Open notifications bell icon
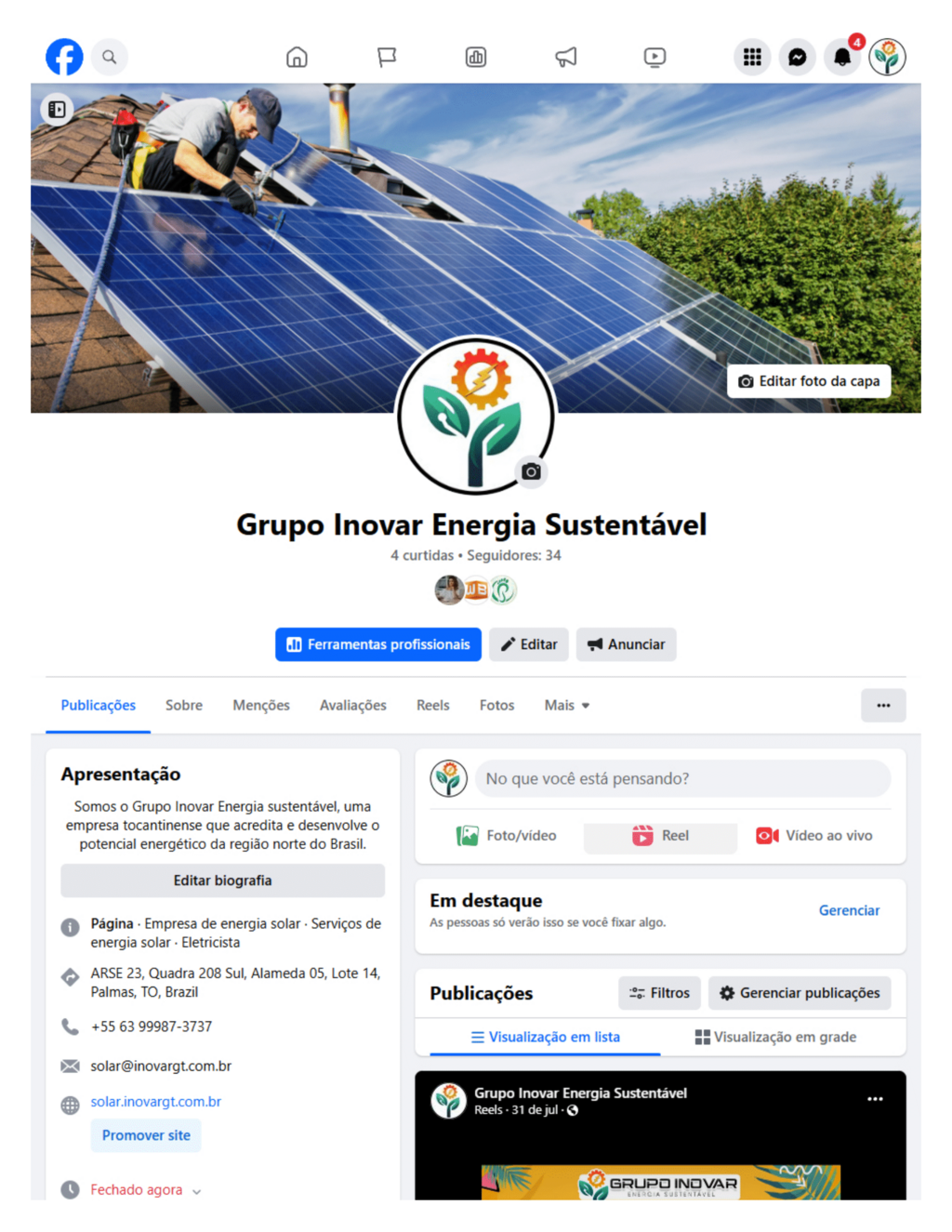Viewport: 952px width, 1232px height. pyautogui.click(x=842, y=57)
